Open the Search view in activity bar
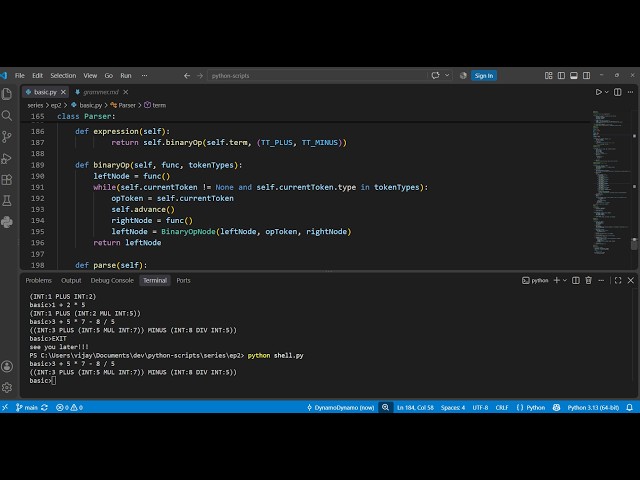The width and height of the screenshot is (640, 480). pos(7,116)
